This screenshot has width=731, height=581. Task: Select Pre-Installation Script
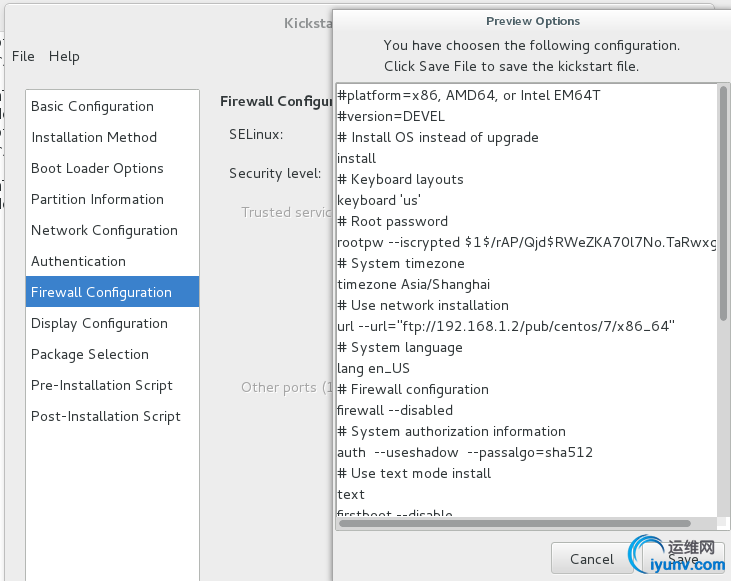tap(102, 385)
